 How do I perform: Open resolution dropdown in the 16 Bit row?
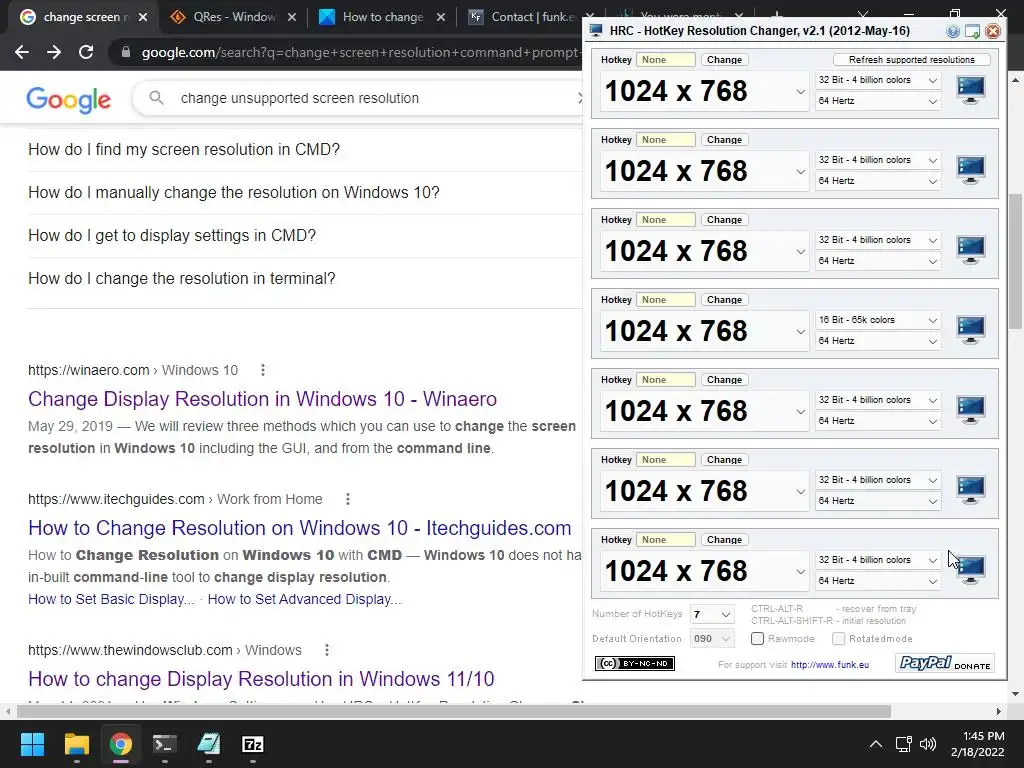705,331
